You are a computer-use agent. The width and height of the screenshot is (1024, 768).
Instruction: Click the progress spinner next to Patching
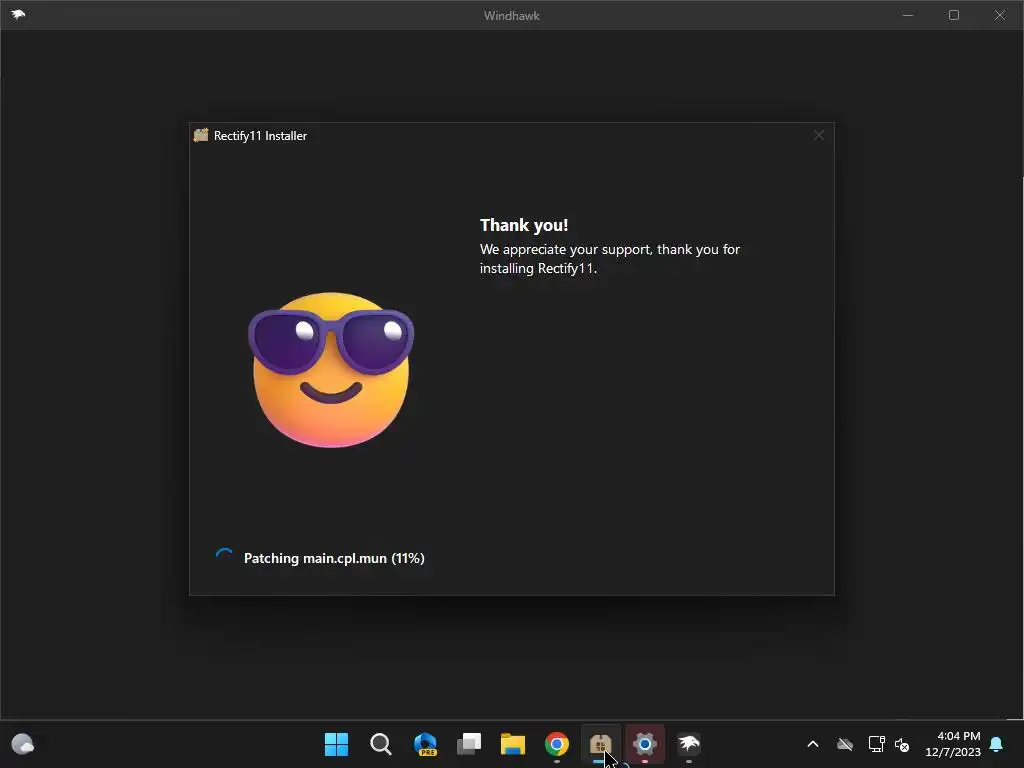(225, 557)
